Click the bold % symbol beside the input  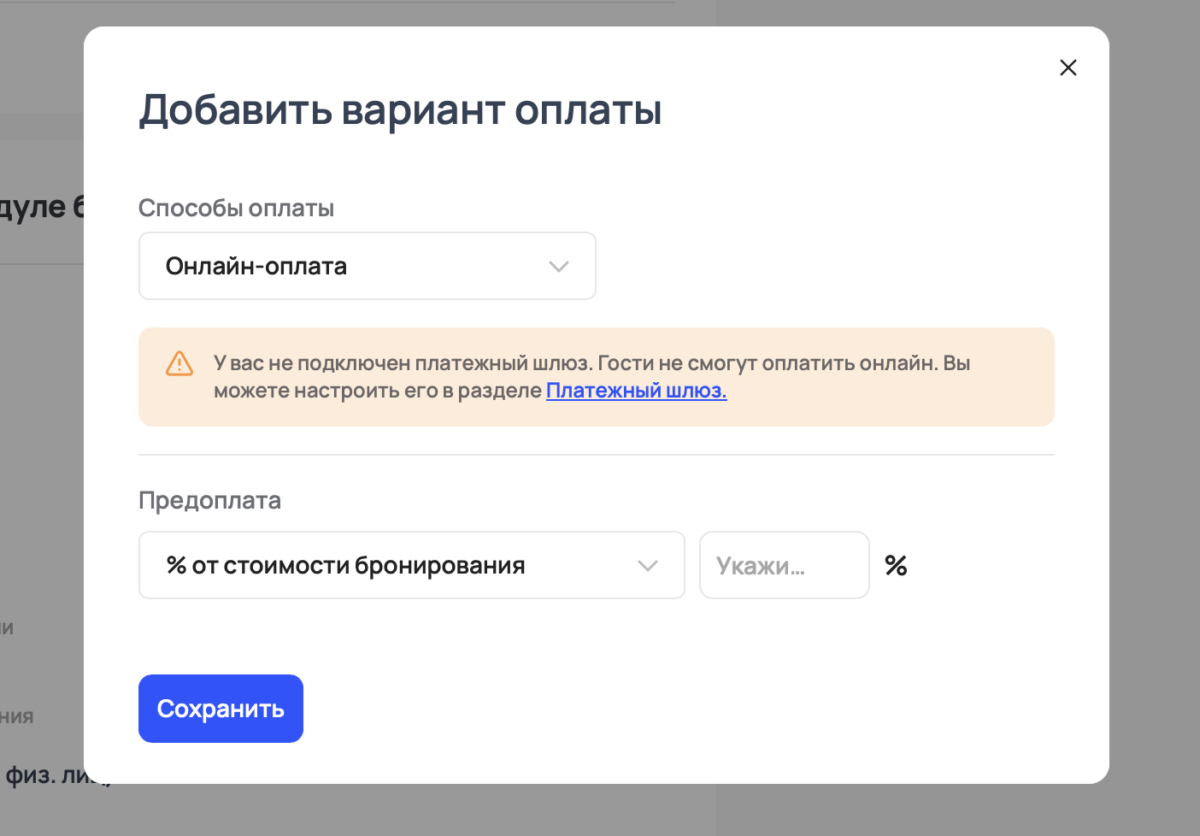896,564
